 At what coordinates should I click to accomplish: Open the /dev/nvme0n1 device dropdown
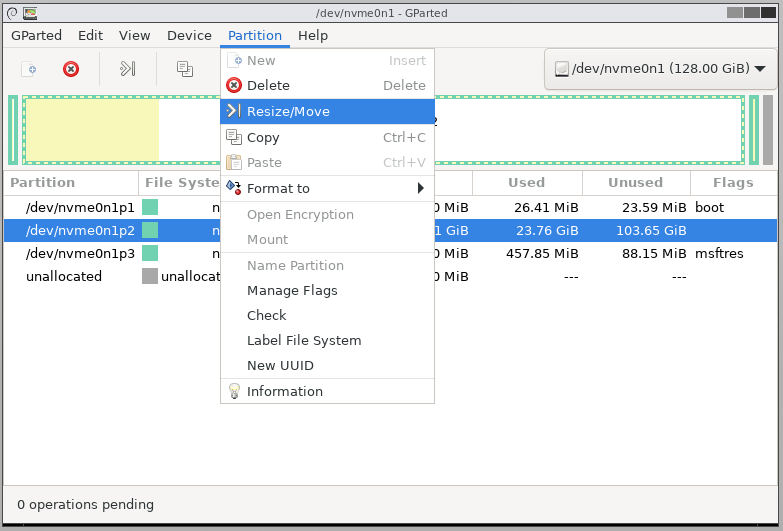click(x=661, y=69)
